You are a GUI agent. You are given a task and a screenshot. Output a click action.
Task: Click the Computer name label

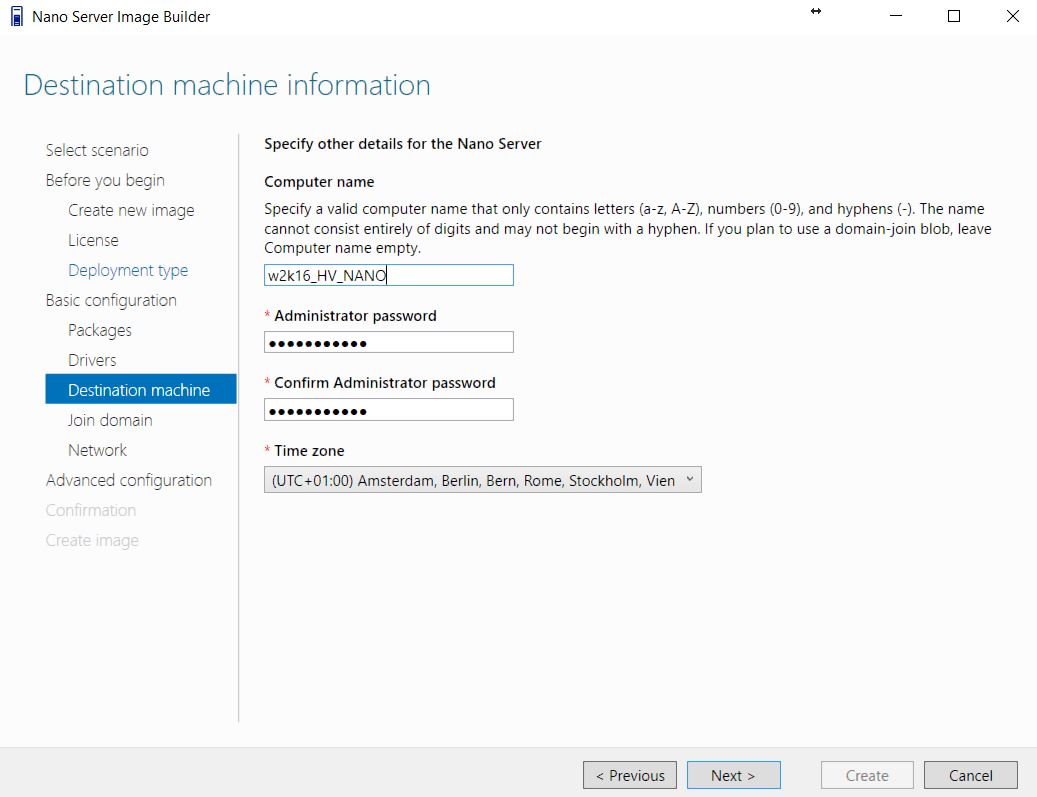tap(319, 182)
